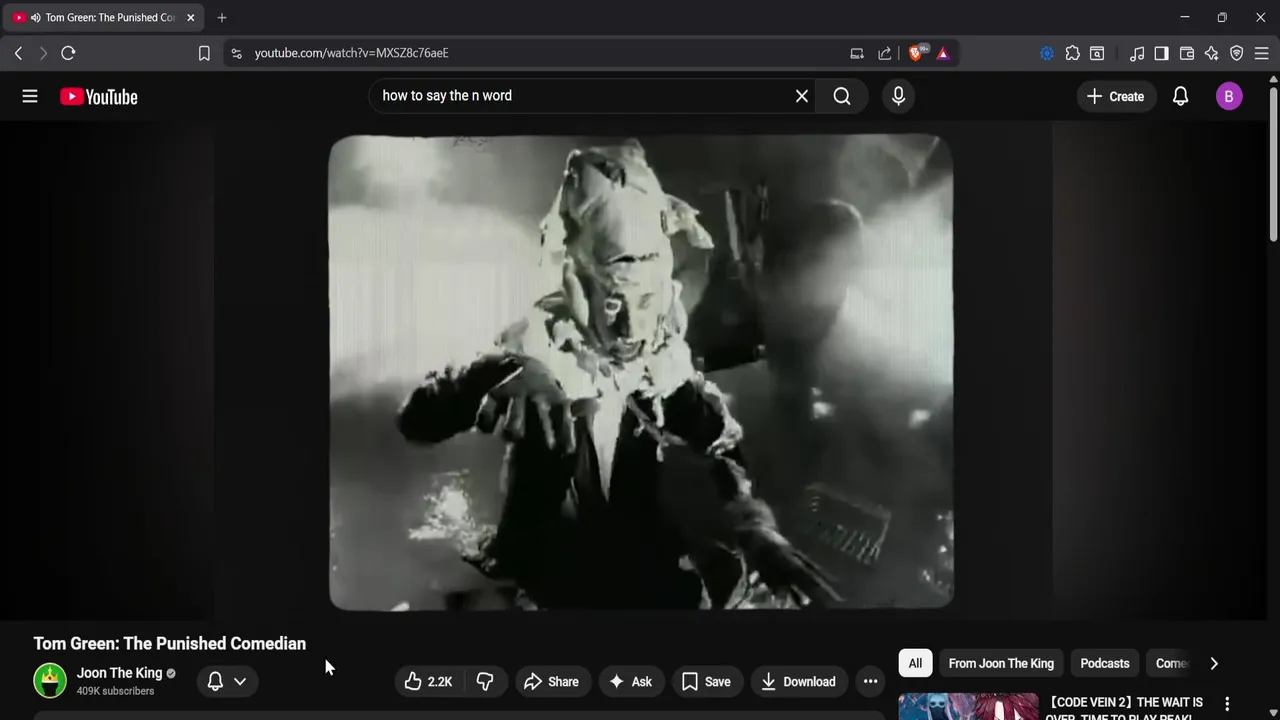Mute the tab via its speaker icon
The width and height of the screenshot is (1280, 720).
36,17
